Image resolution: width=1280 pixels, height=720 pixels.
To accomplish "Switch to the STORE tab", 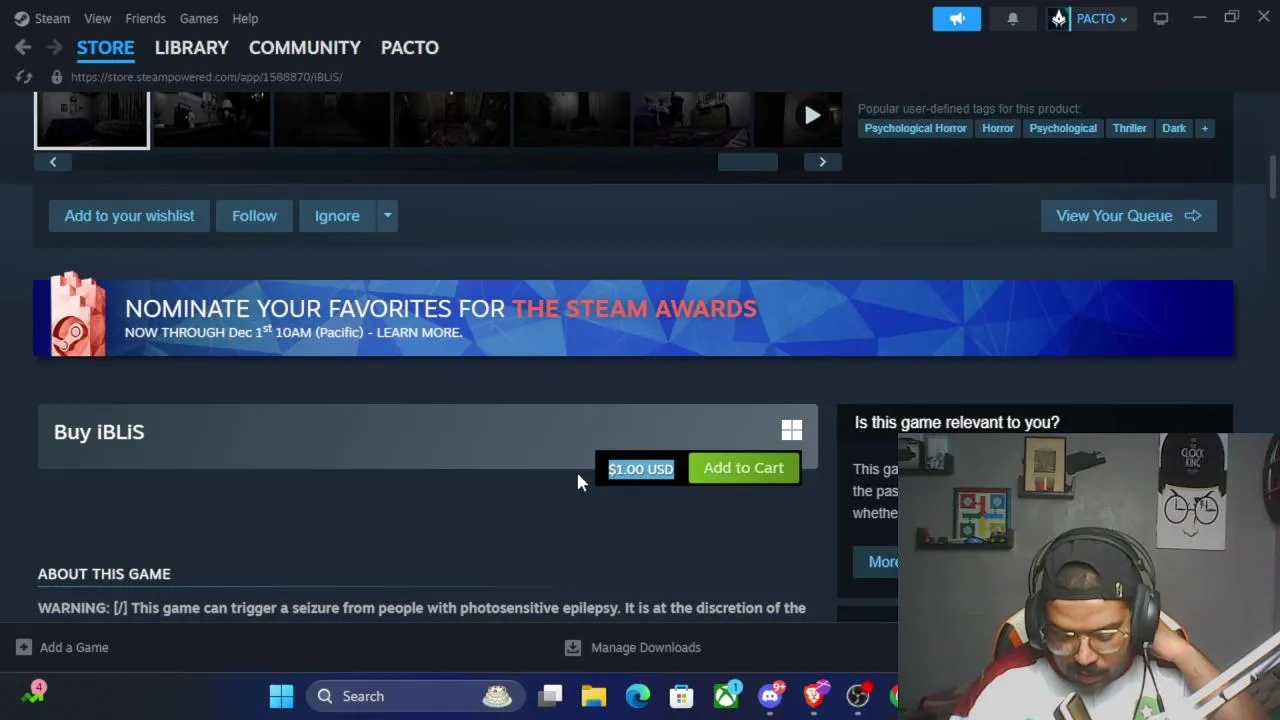I will [x=105, y=47].
